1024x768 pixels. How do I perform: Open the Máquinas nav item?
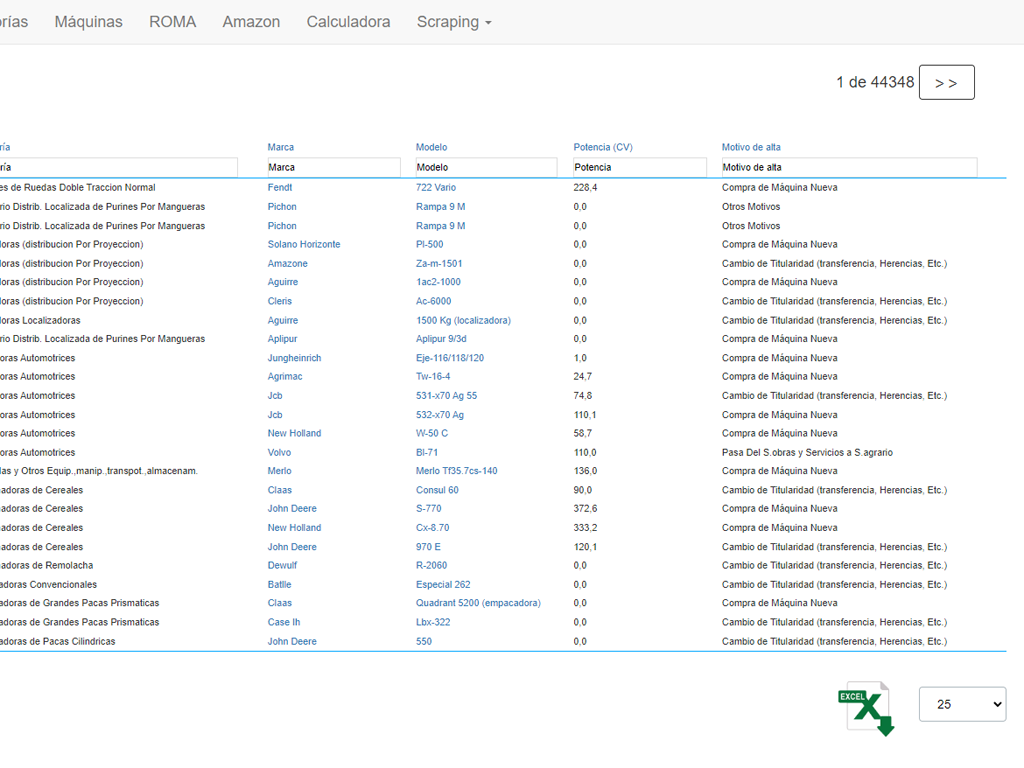(88, 22)
